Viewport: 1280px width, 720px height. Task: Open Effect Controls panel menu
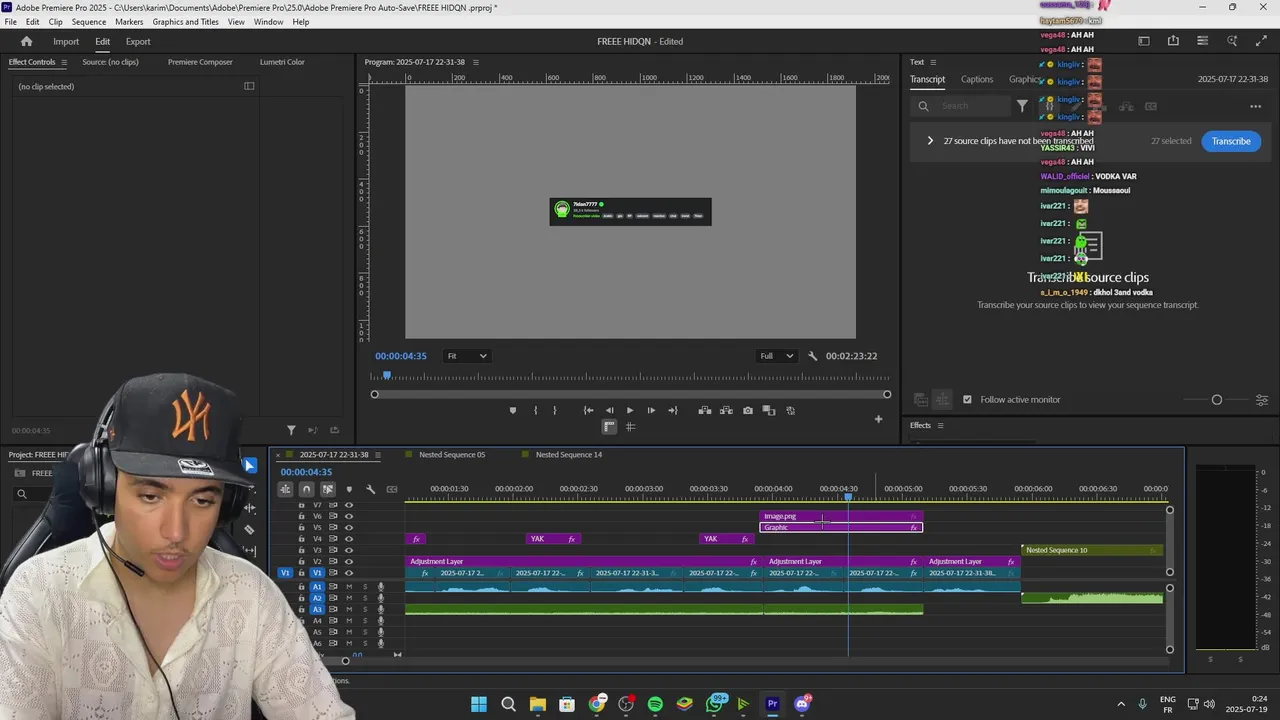[64, 62]
